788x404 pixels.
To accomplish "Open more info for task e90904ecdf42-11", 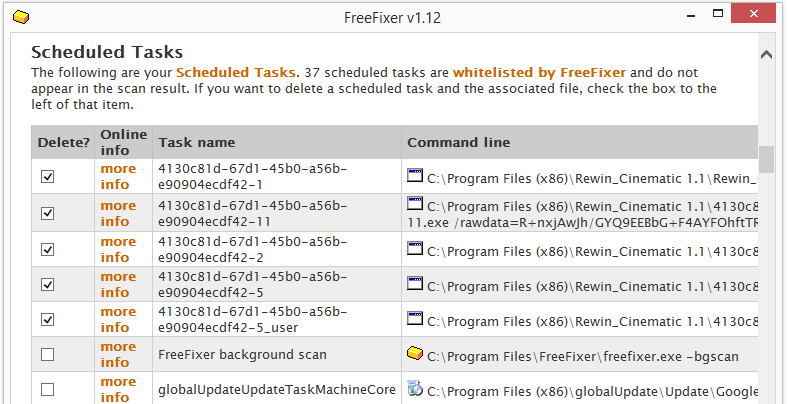I will pos(118,213).
